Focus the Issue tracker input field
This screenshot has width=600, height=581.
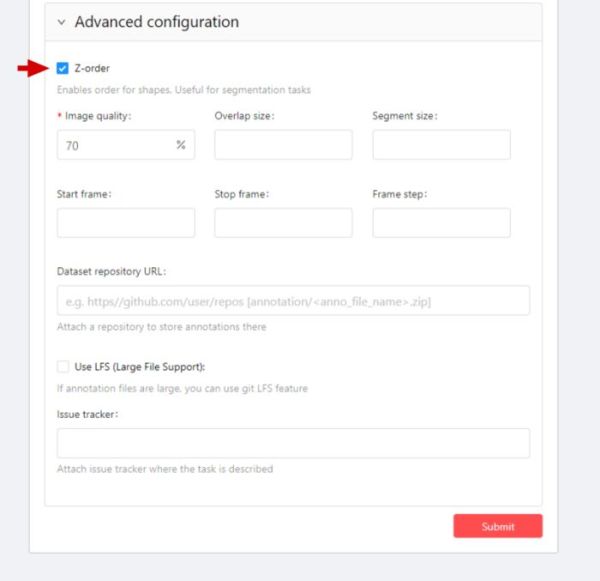point(293,443)
